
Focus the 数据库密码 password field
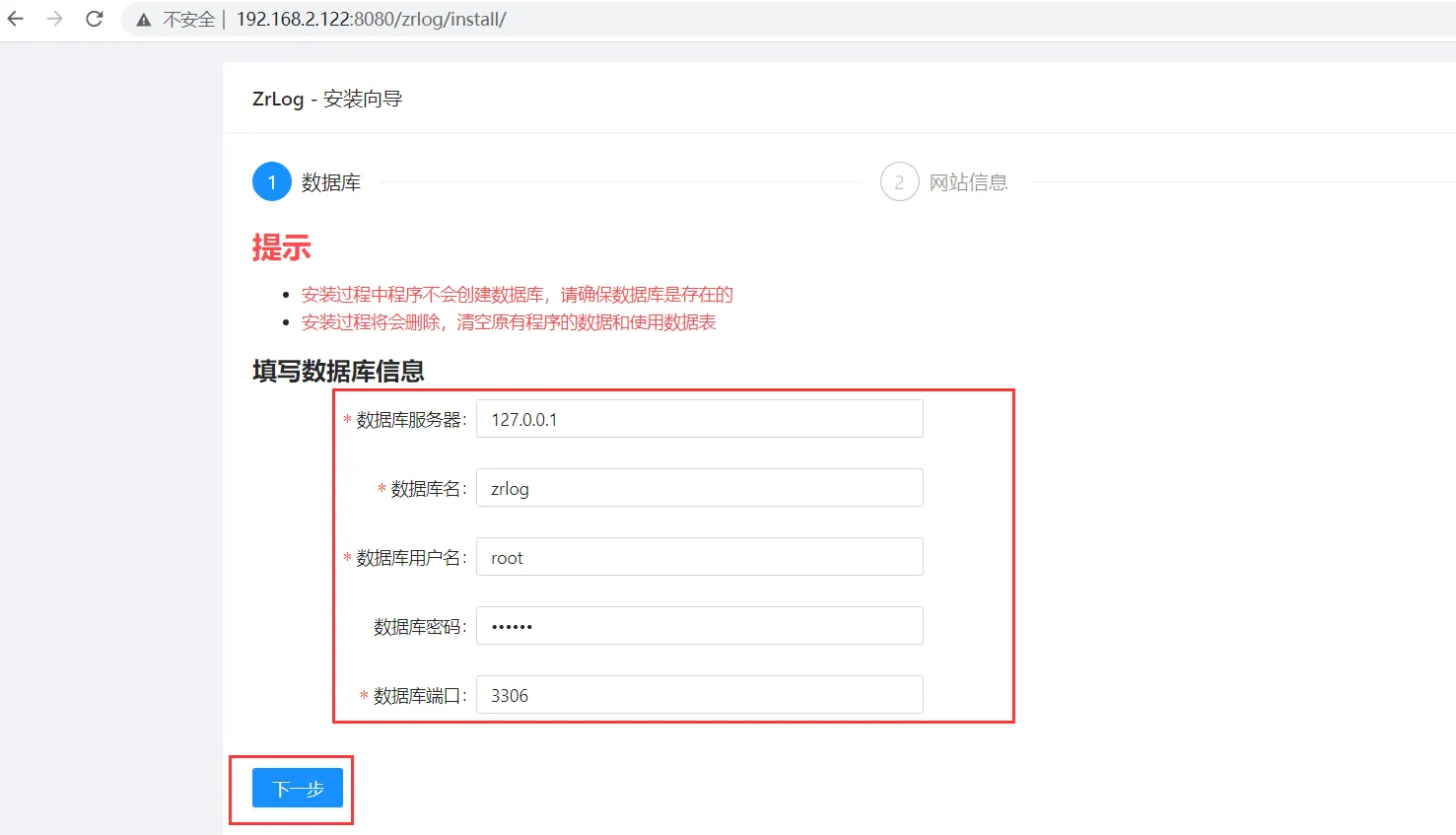[x=699, y=626]
